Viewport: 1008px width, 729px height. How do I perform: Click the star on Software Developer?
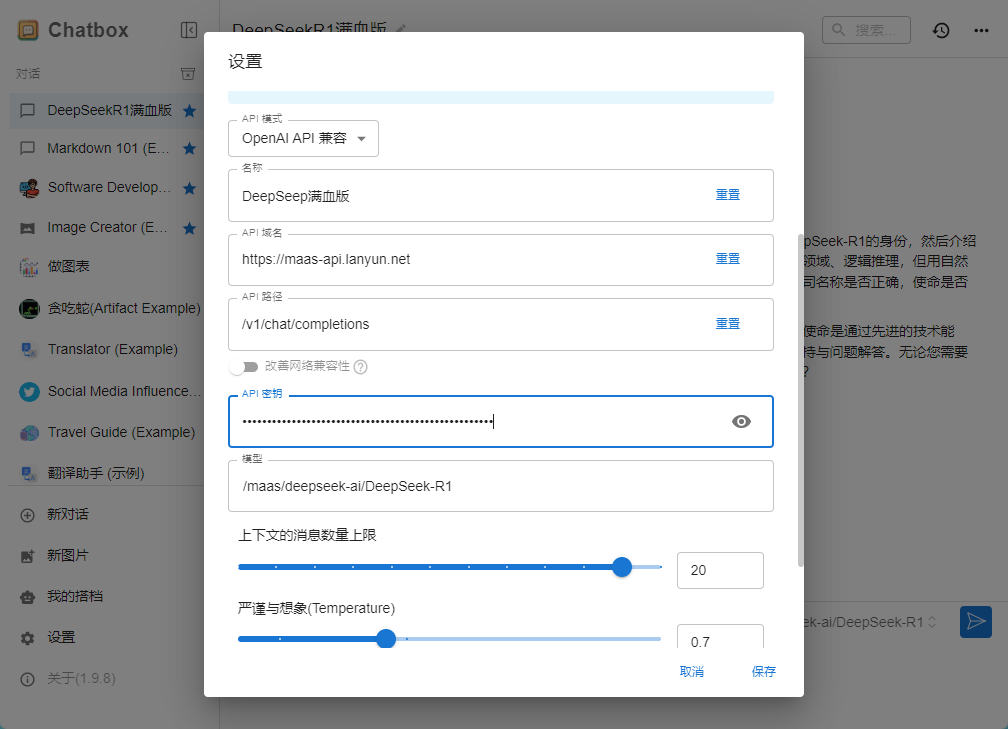point(189,188)
